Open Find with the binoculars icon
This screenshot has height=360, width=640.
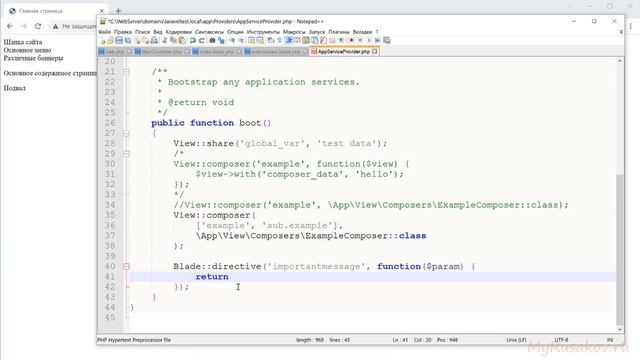tap(212, 40)
